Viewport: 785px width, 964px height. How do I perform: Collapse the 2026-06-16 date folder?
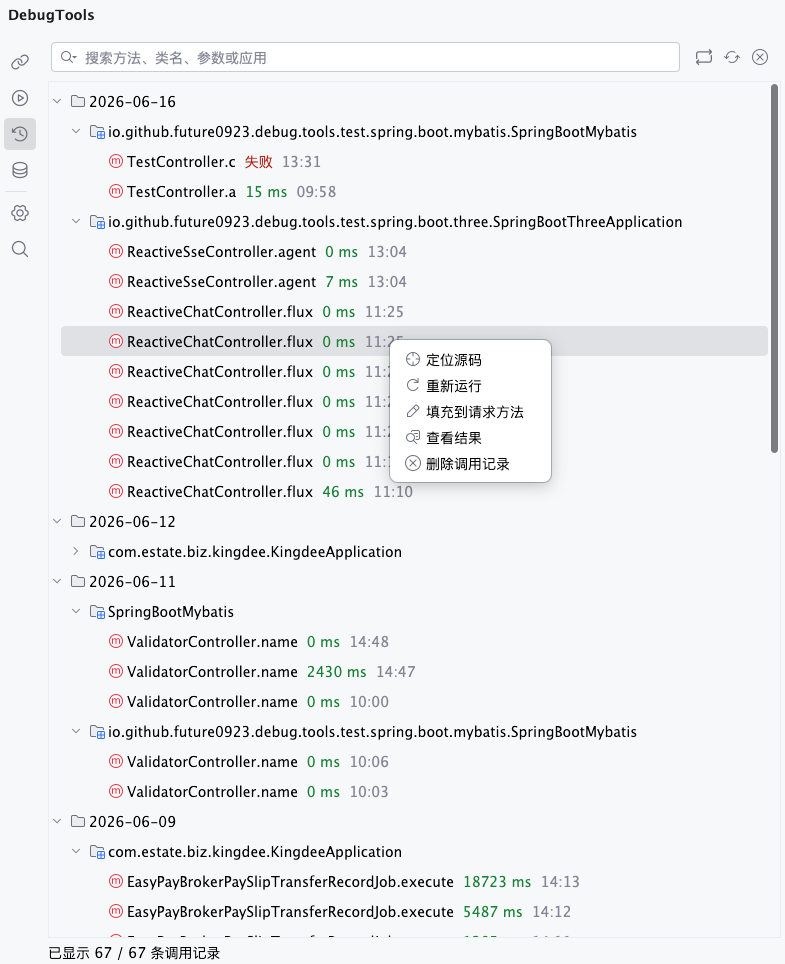[57, 101]
